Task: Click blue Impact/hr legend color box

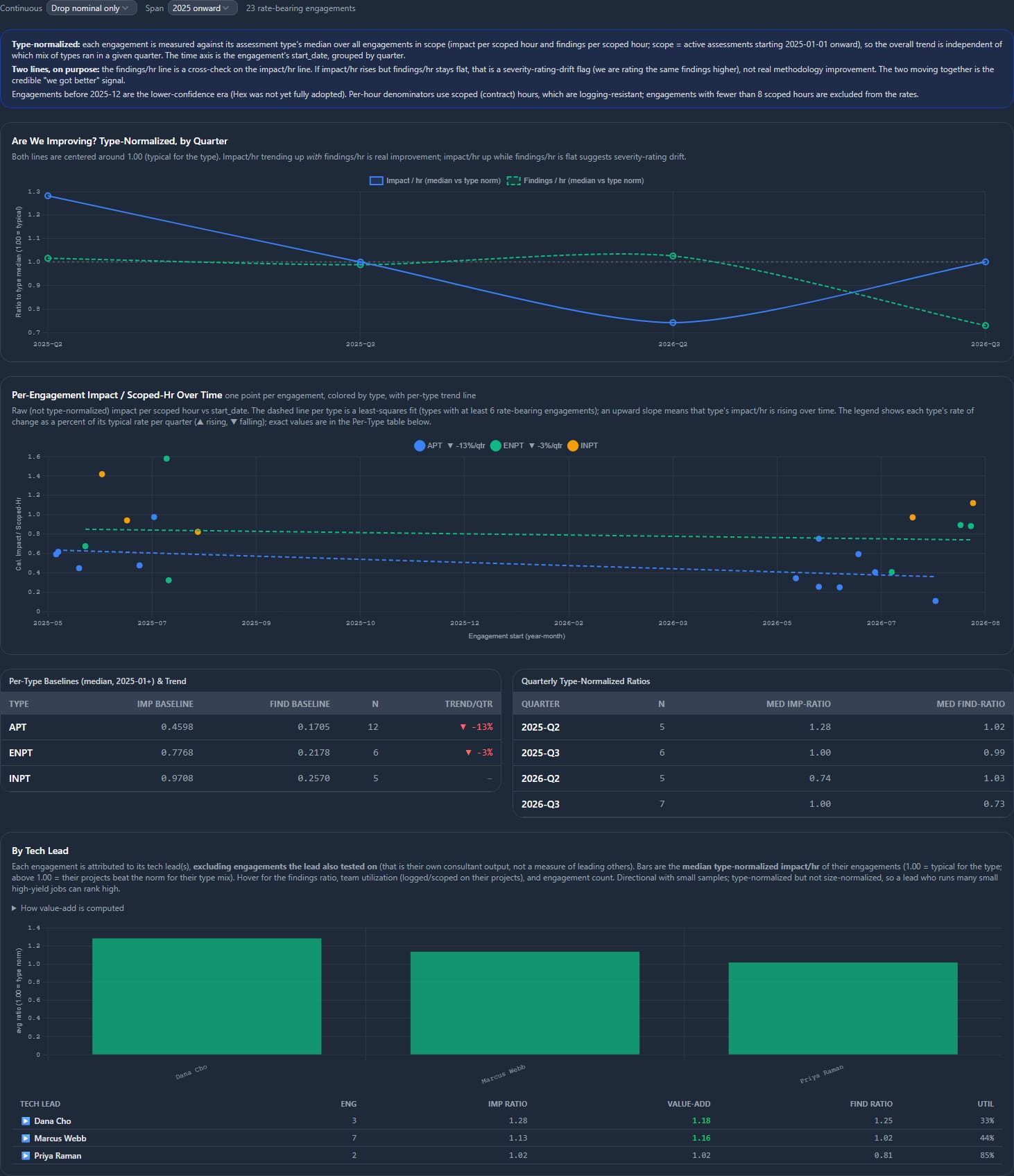Action: point(377,180)
